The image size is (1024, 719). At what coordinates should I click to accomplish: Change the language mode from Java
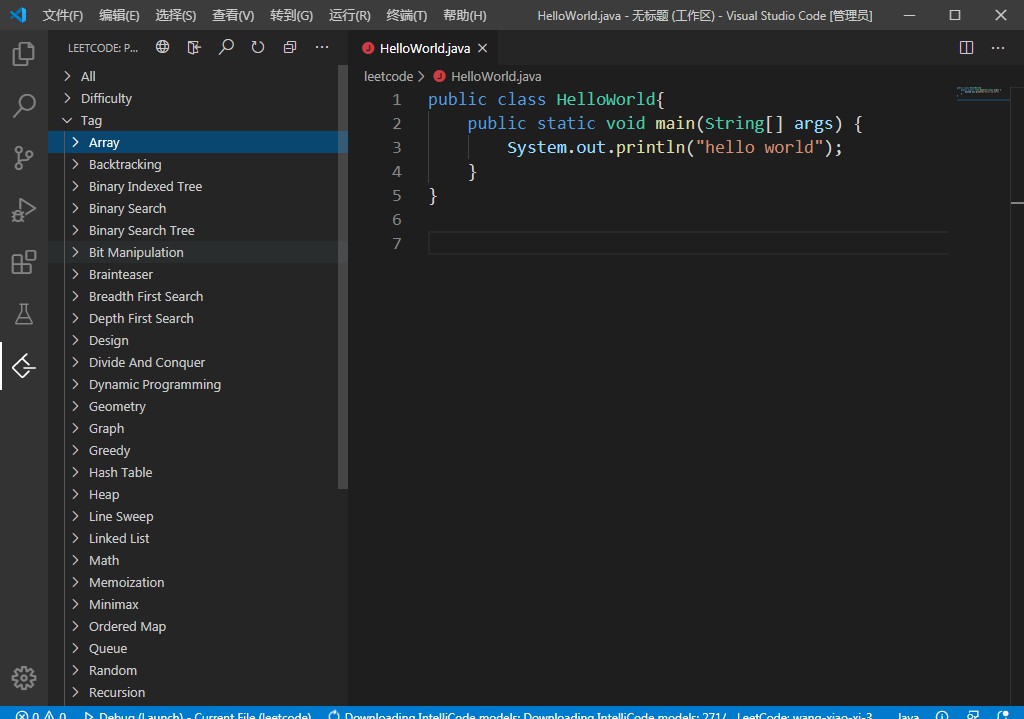coord(907,714)
